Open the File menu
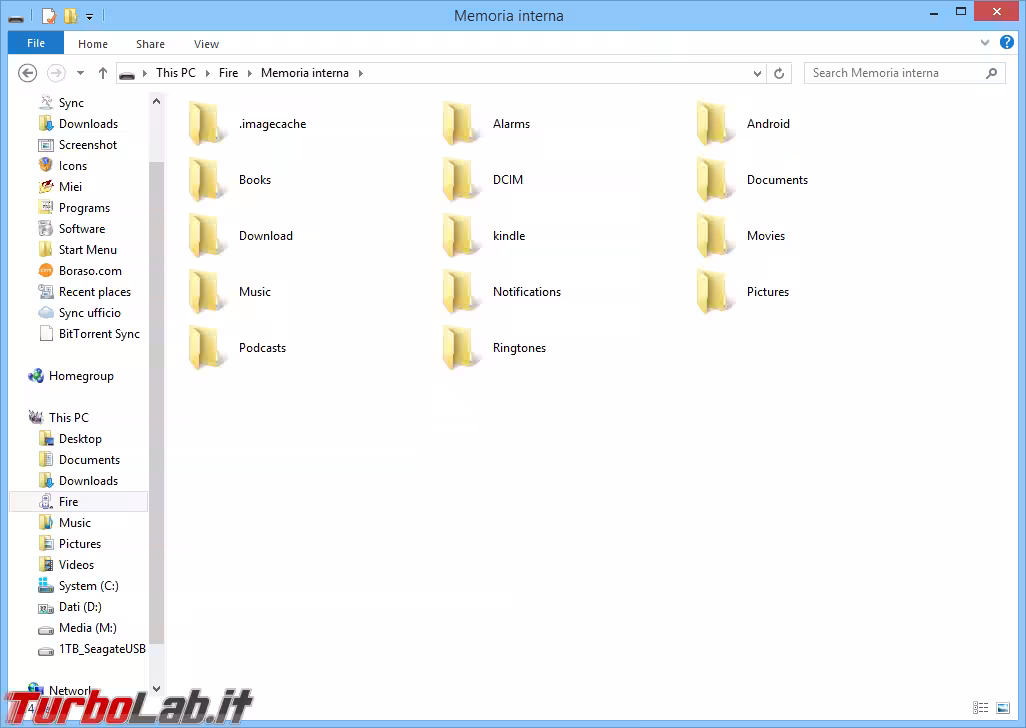The width and height of the screenshot is (1026, 728). (x=35, y=43)
